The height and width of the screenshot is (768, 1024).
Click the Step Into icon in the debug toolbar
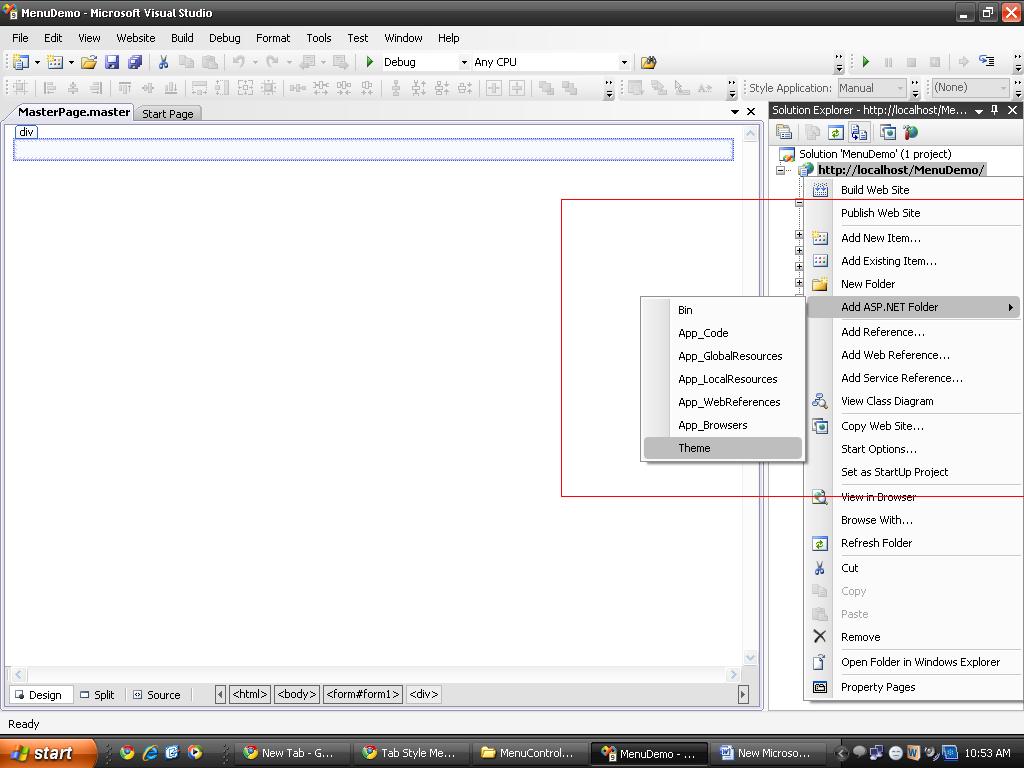point(986,61)
